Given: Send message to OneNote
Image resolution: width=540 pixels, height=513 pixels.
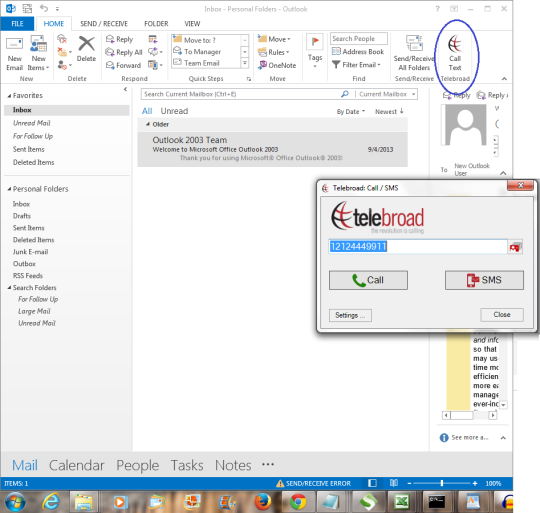Looking at the screenshot, I should [277, 65].
